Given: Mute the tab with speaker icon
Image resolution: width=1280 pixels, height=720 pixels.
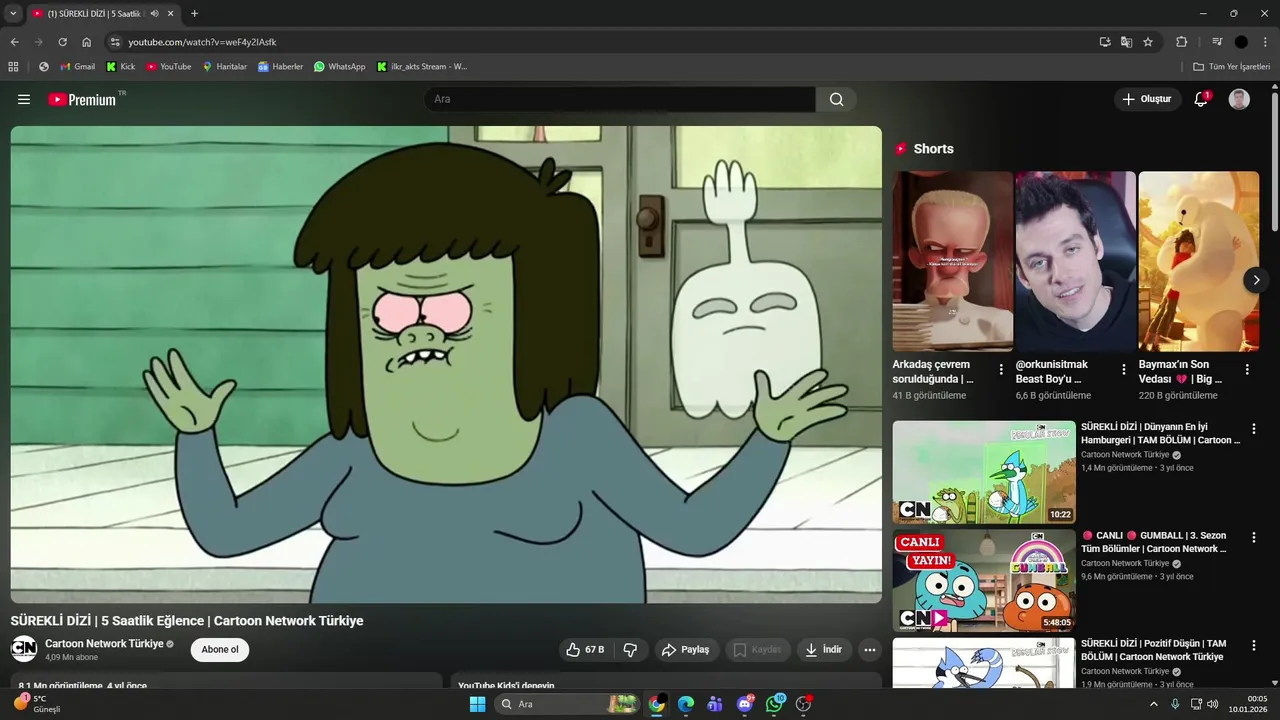Looking at the screenshot, I should click(x=154, y=14).
